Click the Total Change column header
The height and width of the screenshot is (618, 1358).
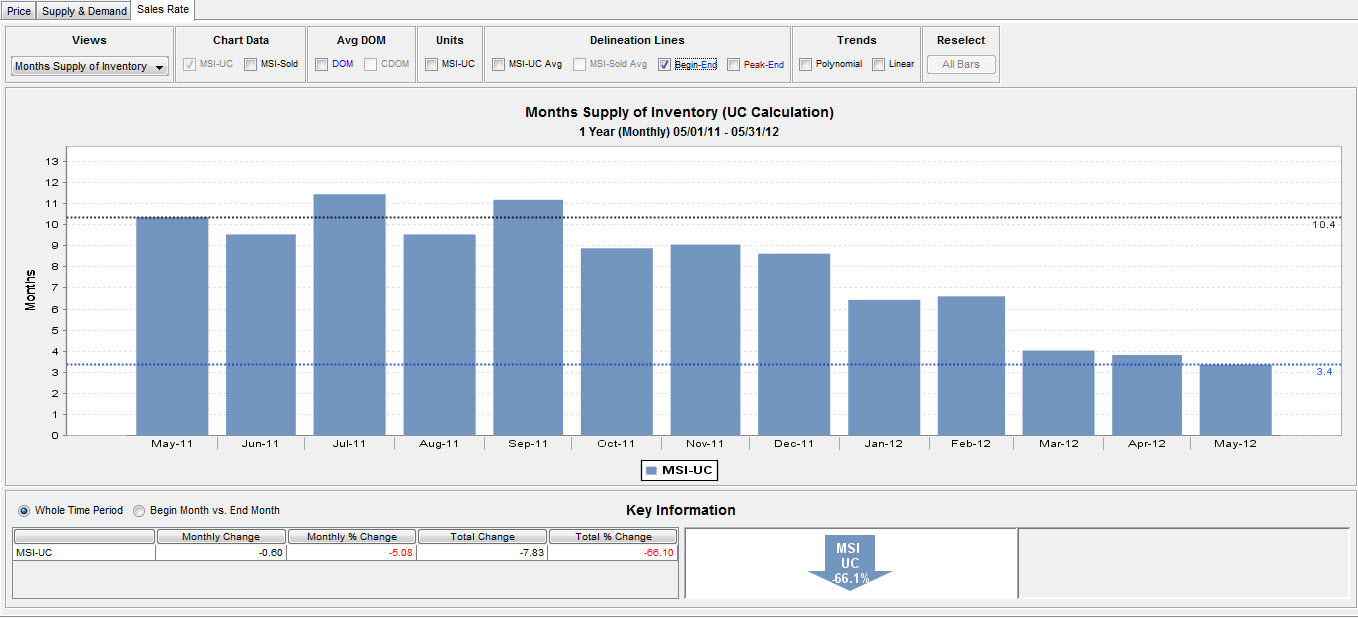(x=483, y=537)
